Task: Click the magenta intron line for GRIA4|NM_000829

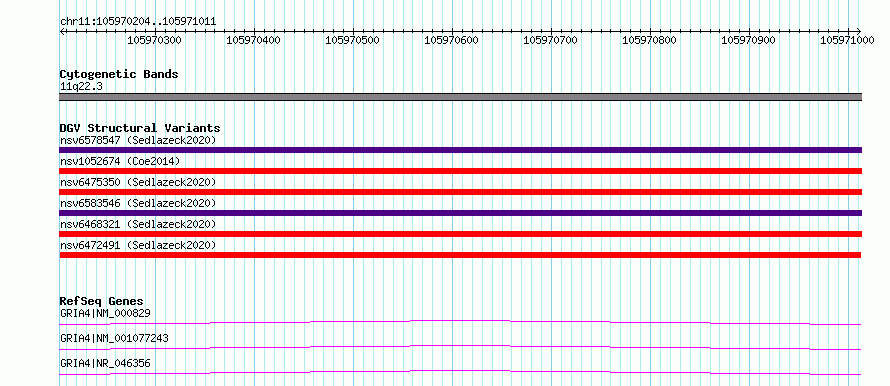Action: (460, 322)
